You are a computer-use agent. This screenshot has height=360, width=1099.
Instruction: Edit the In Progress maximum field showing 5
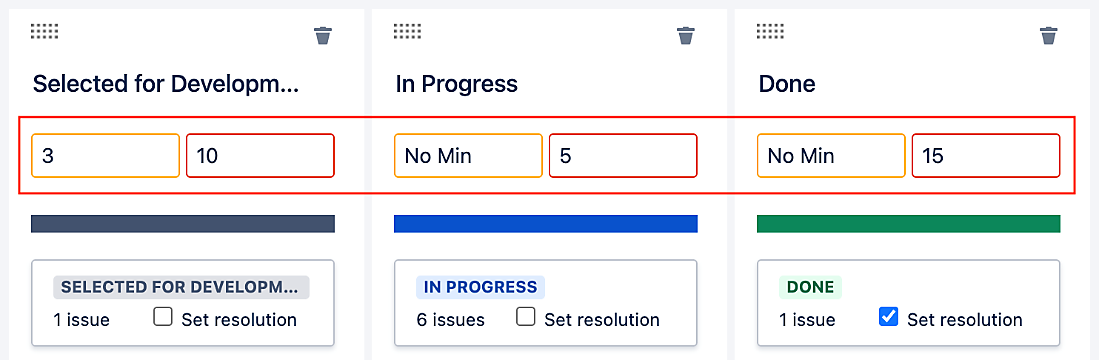[623, 155]
